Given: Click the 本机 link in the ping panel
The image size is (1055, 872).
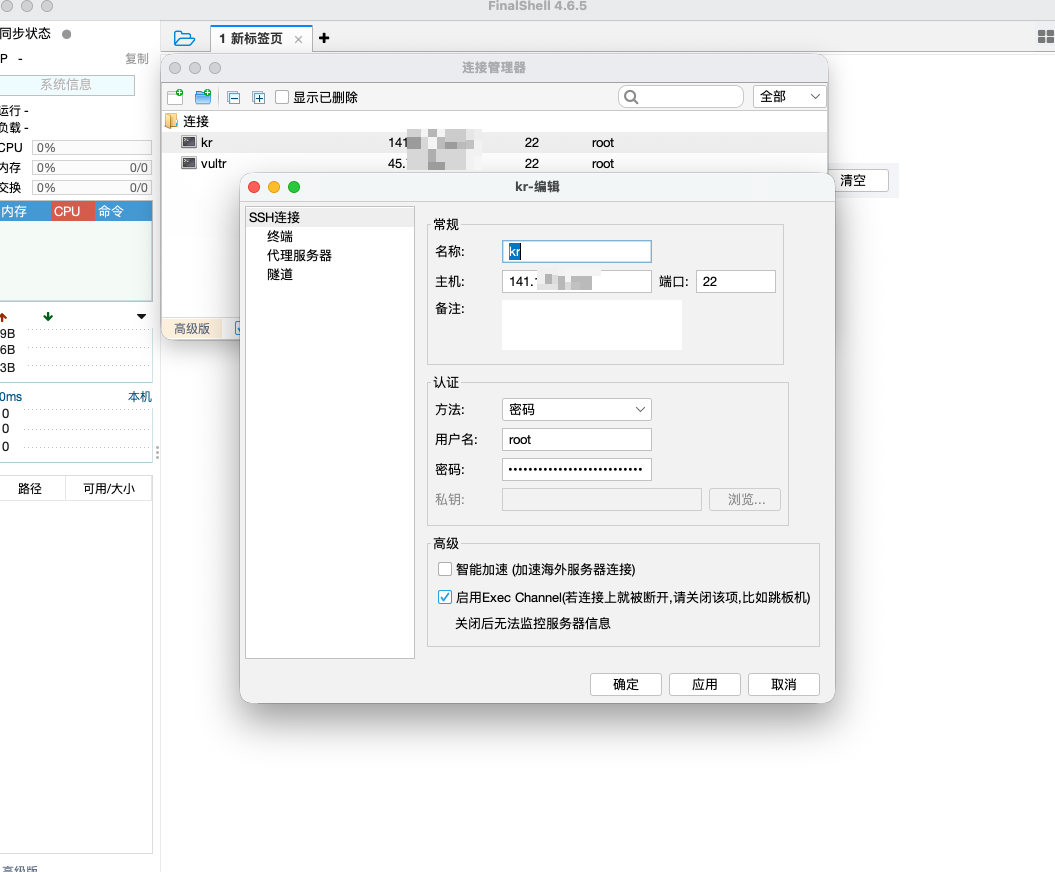Looking at the screenshot, I should coord(140,397).
